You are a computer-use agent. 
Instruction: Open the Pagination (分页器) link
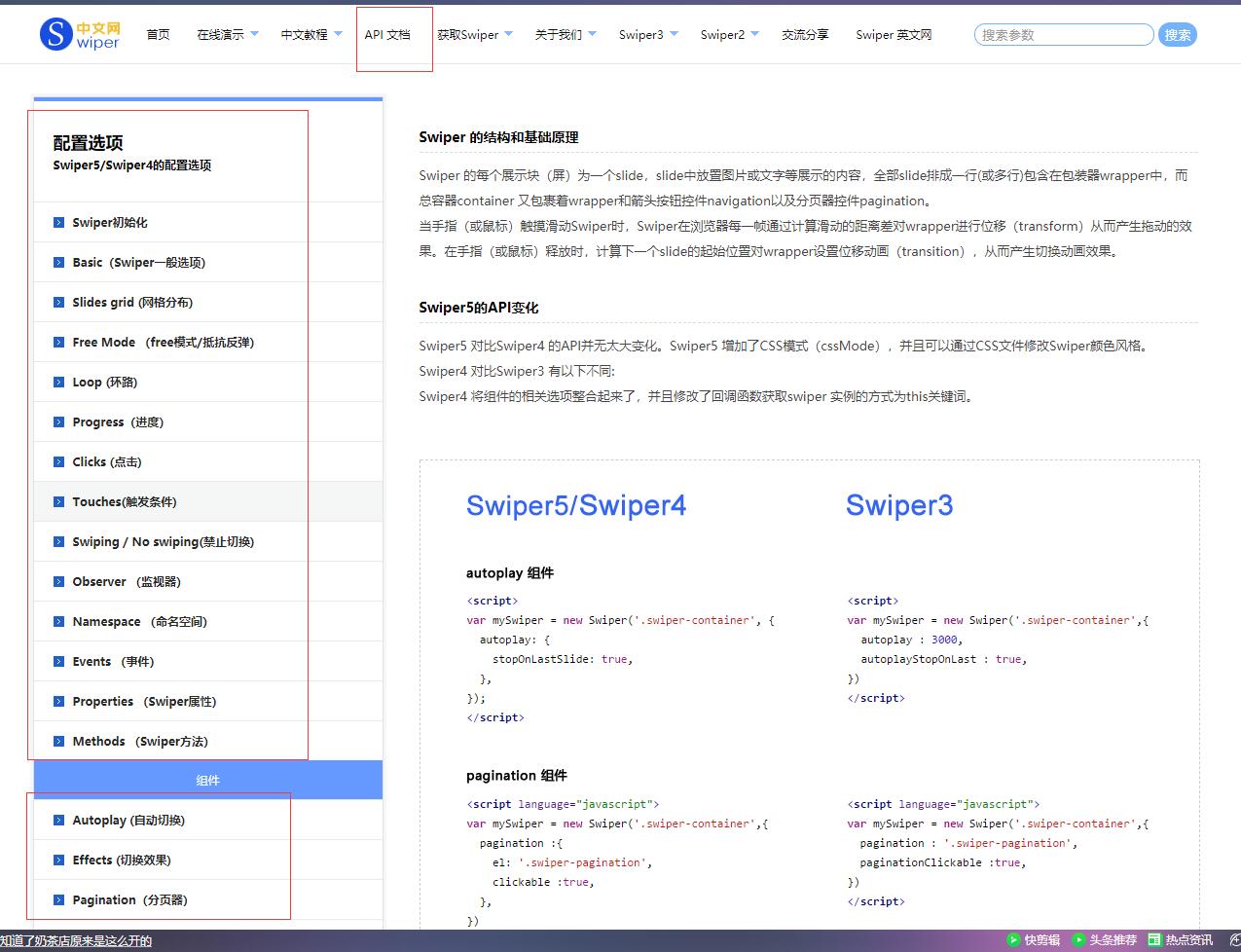129,900
